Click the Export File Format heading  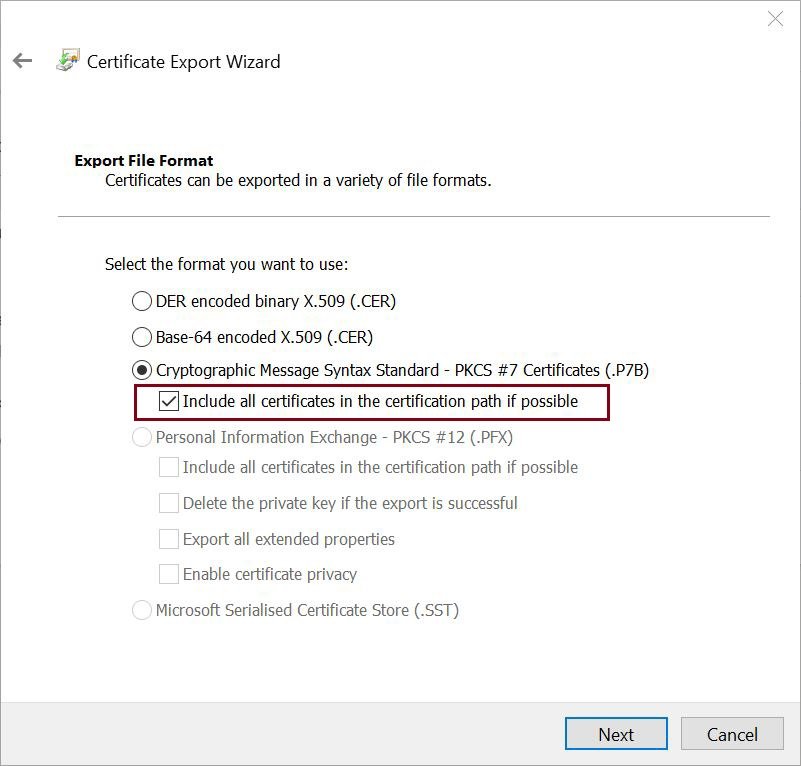pos(143,160)
